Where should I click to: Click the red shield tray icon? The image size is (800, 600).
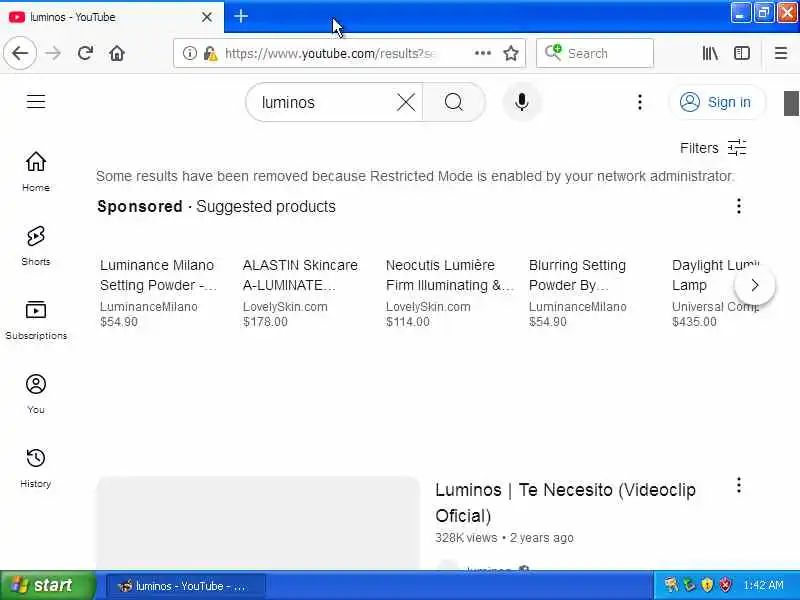pyautogui.click(x=725, y=585)
